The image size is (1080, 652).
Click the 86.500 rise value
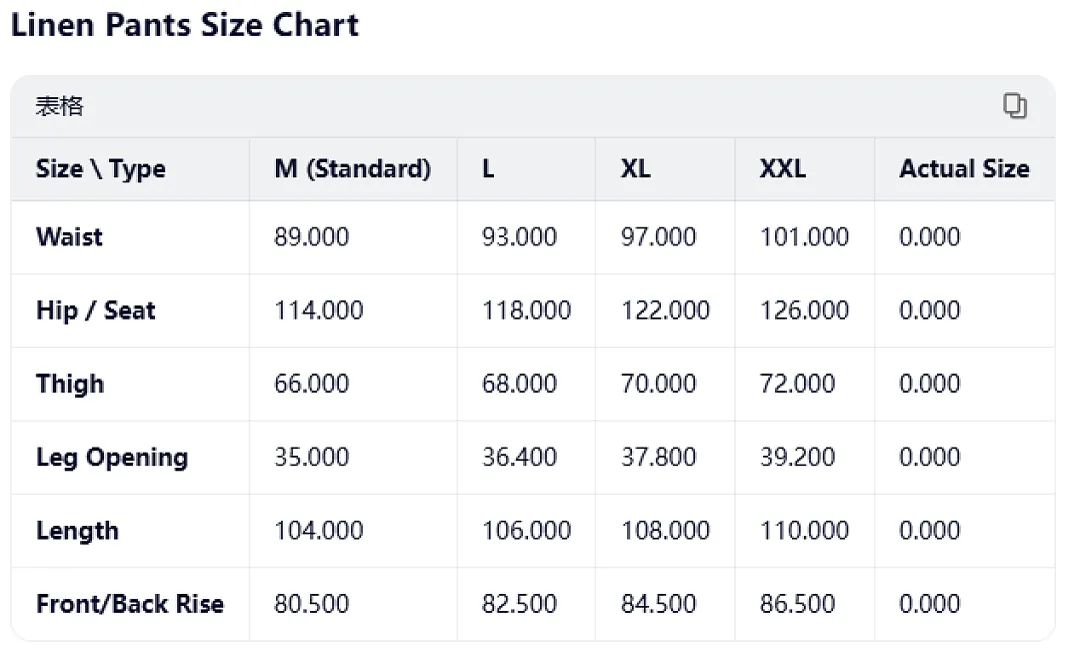[798, 604]
